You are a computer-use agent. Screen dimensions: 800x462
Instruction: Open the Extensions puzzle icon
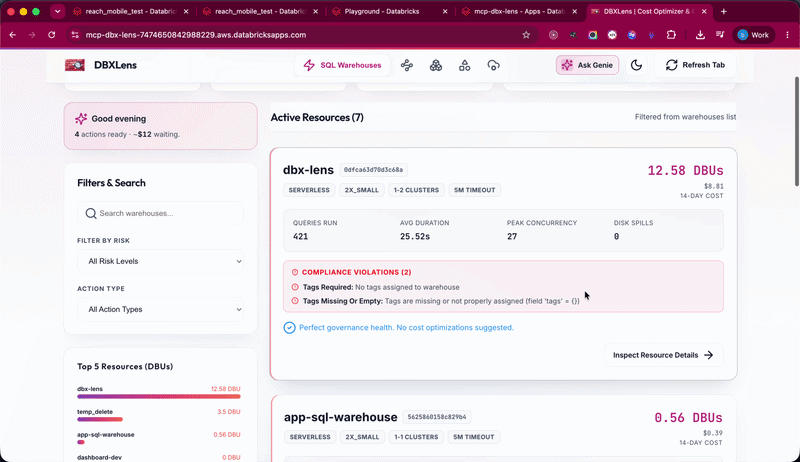[671, 35]
